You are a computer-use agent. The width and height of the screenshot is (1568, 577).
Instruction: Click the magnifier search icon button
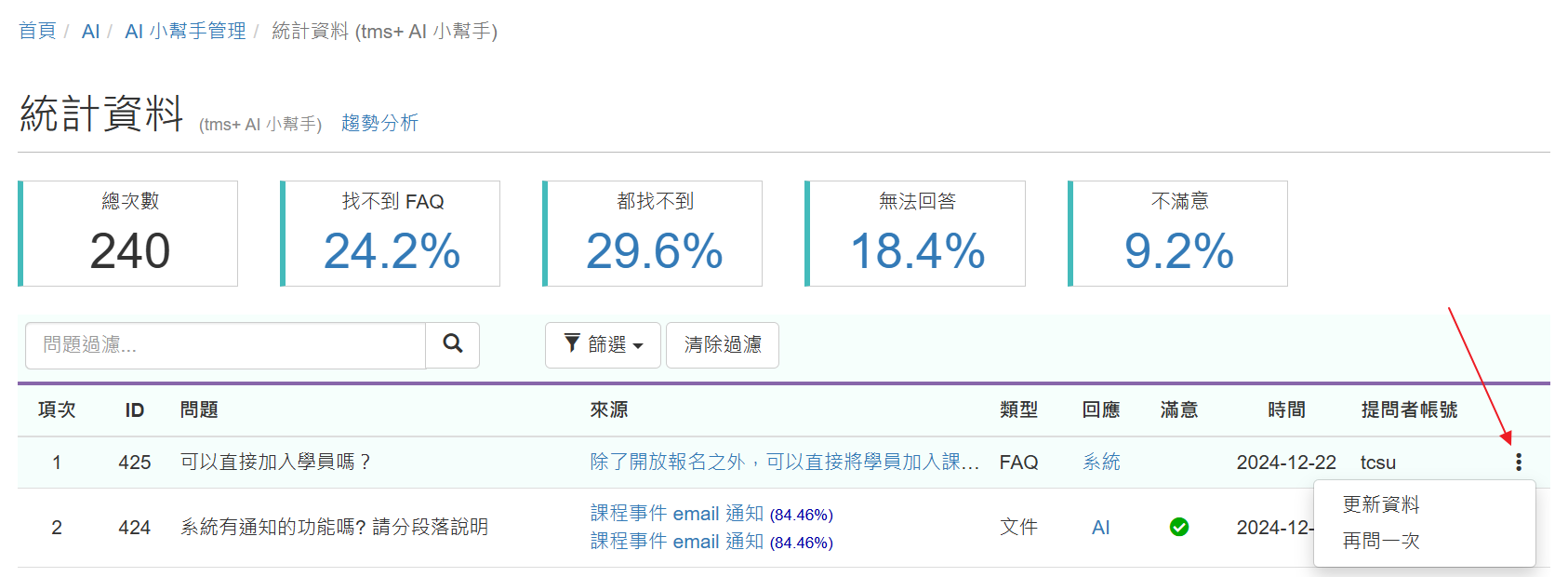(x=453, y=344)
